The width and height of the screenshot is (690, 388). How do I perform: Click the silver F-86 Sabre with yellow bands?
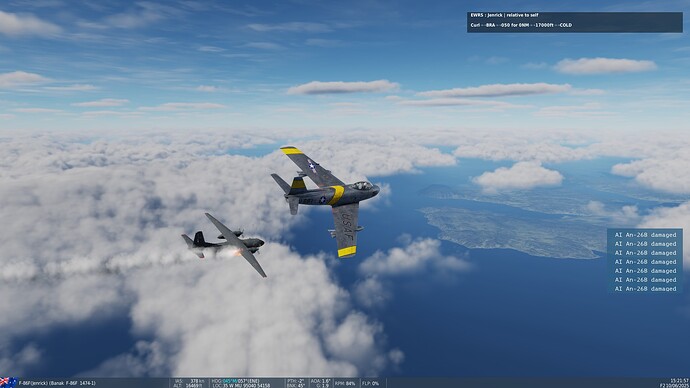coord(326,201)
